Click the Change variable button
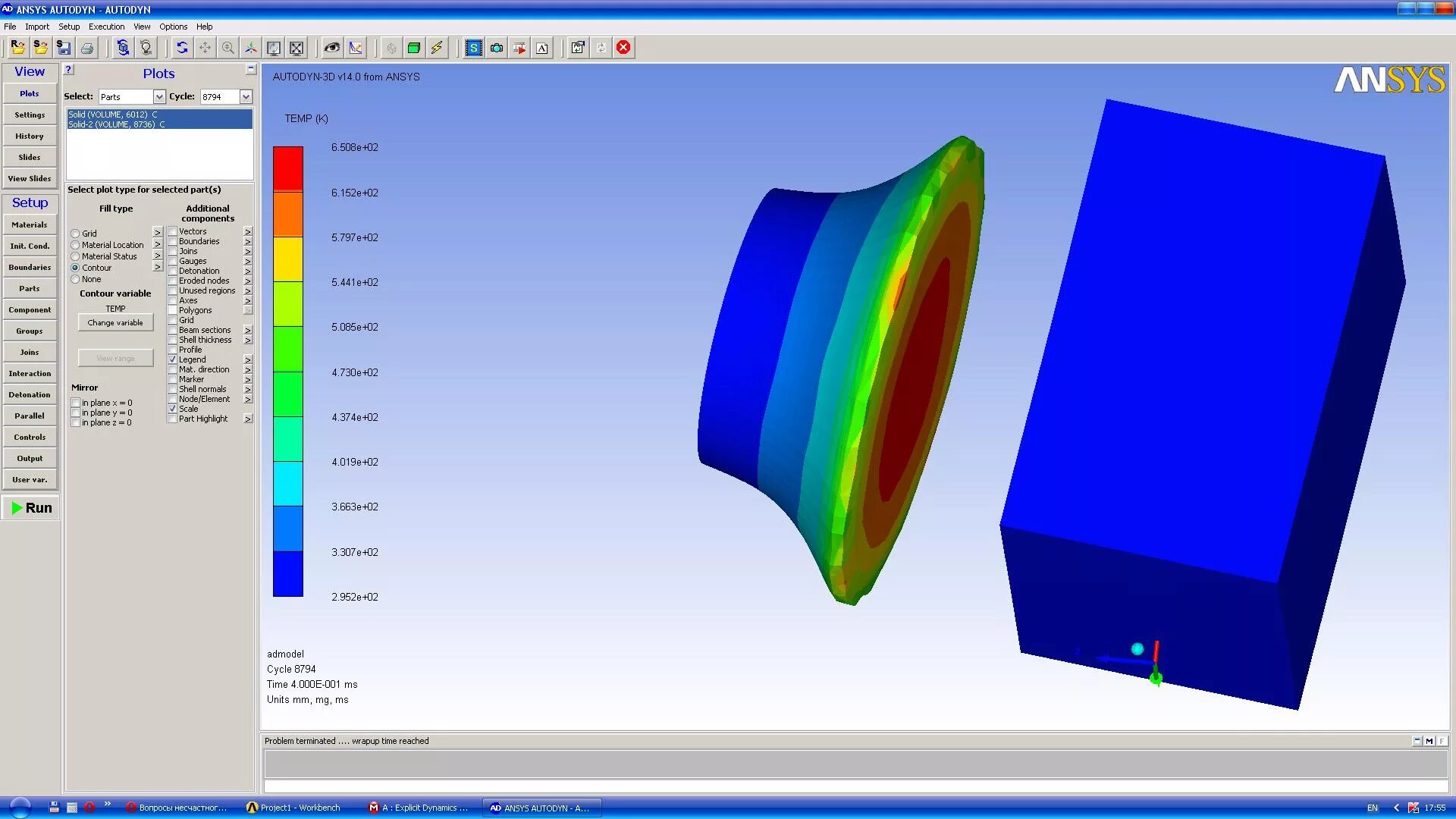 [x=115, y=322]
